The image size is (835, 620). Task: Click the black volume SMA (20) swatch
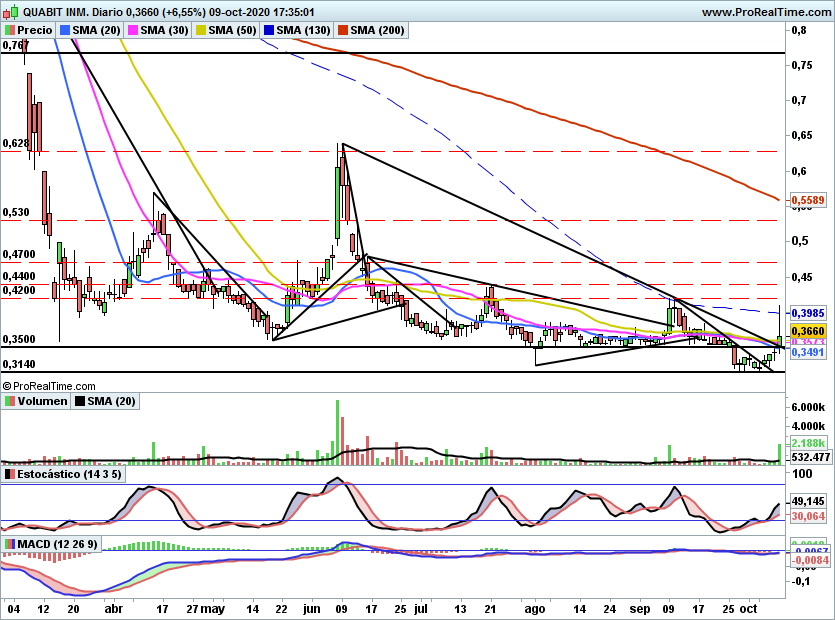pyautogui.click(x=80, y=401)
